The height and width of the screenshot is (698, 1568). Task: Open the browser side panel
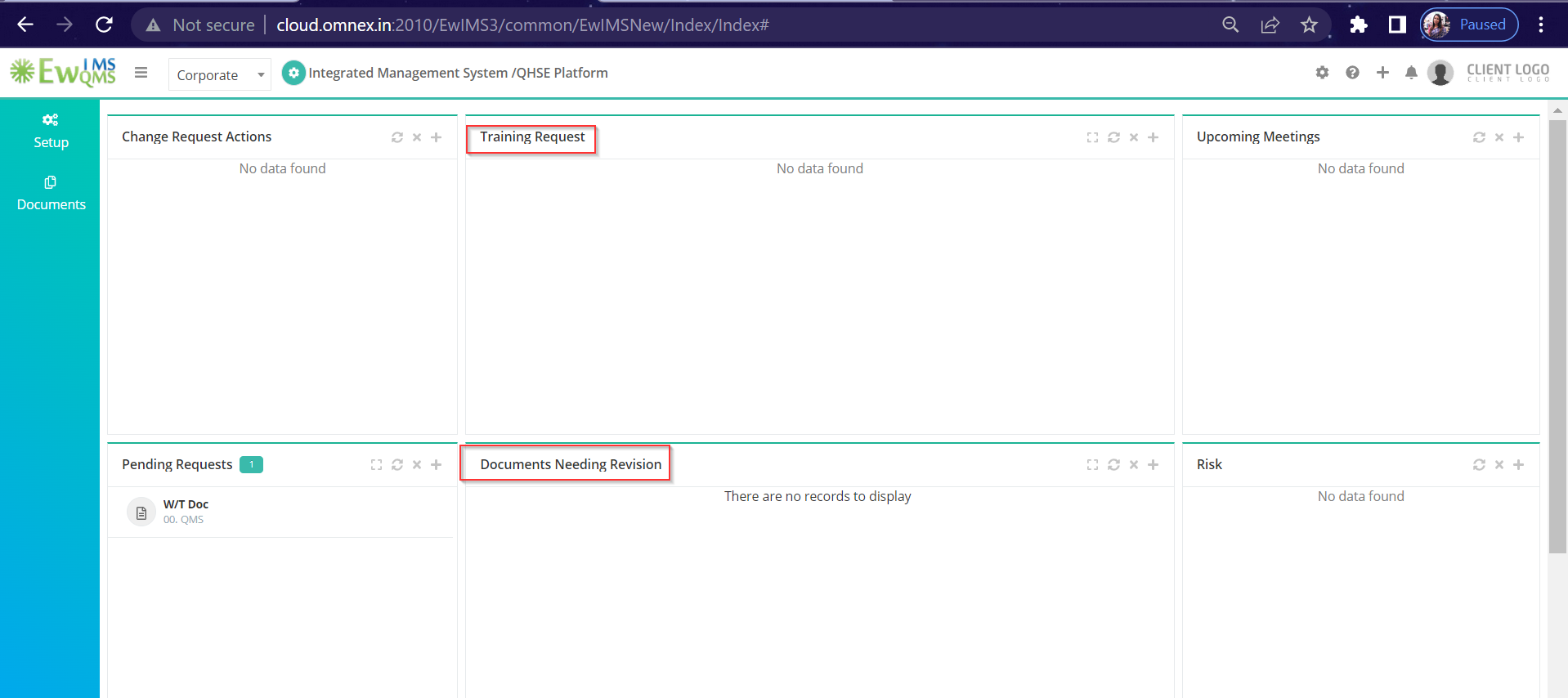(x=1397, y=25)
